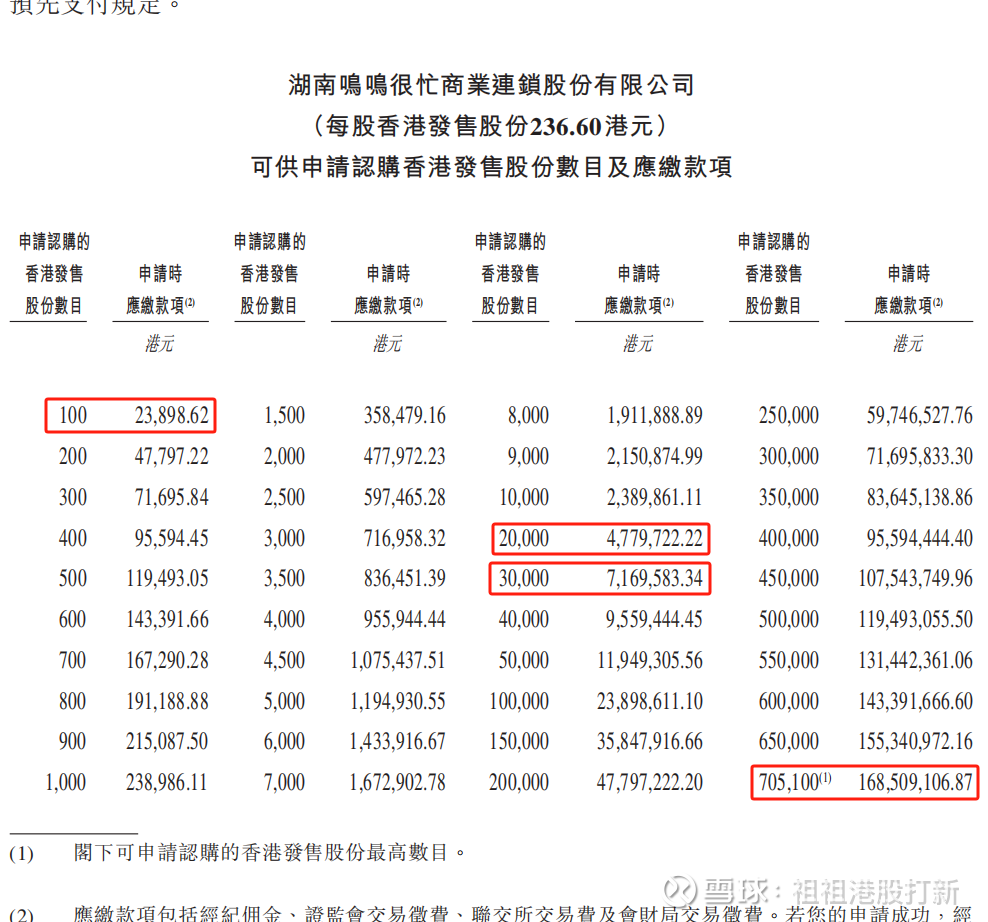Click the amount 358,479.16
The image size is (988, 922).
point(405,415)
